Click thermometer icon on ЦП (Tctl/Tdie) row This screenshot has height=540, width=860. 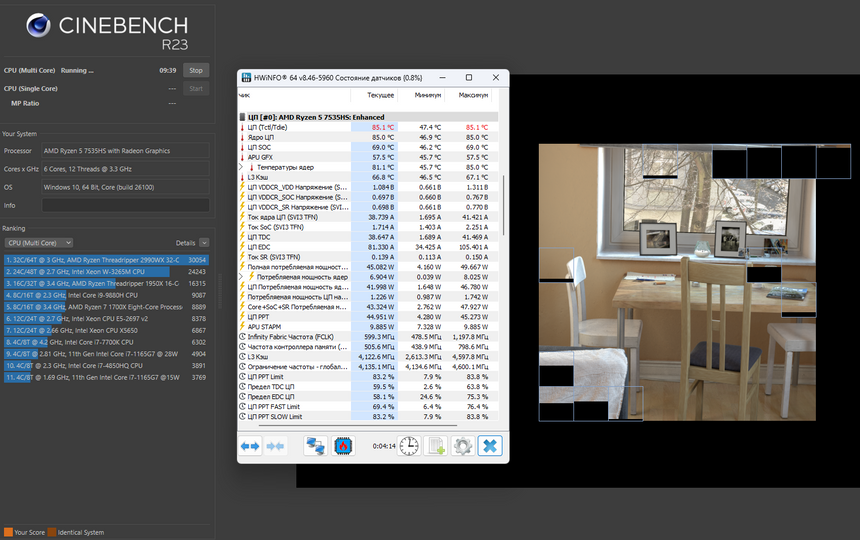point(242,127)
